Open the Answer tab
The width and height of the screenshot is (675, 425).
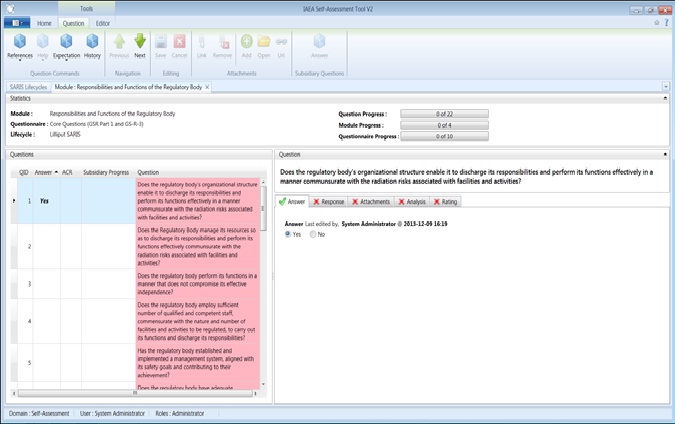tap(292, 202)
